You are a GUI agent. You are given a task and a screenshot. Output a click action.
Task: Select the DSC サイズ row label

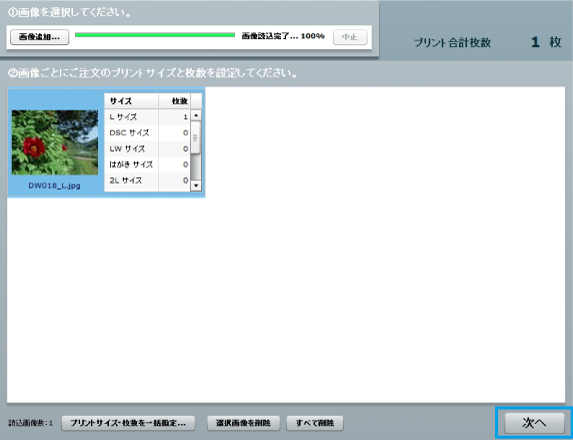click(x=129, y=133)
